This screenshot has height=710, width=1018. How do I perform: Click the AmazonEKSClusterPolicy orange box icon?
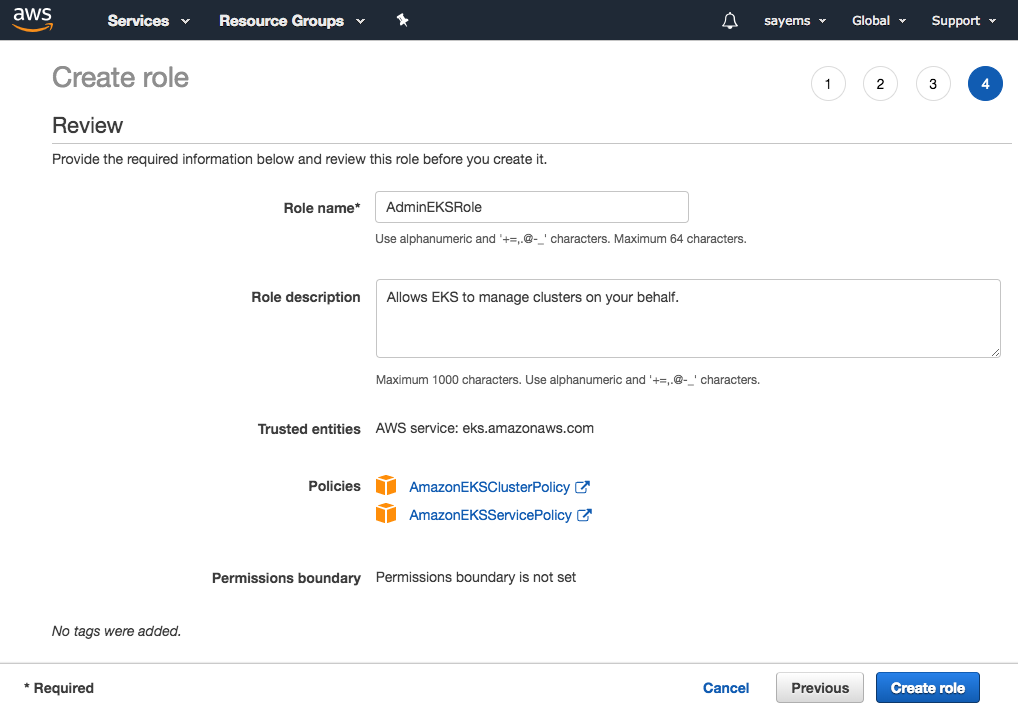point(386,485)
